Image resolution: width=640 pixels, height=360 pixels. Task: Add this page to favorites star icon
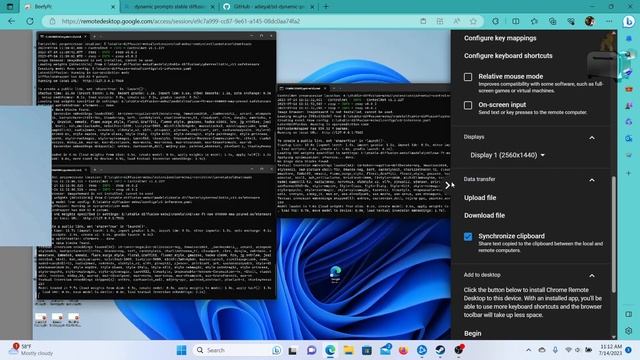pos(473,21)
